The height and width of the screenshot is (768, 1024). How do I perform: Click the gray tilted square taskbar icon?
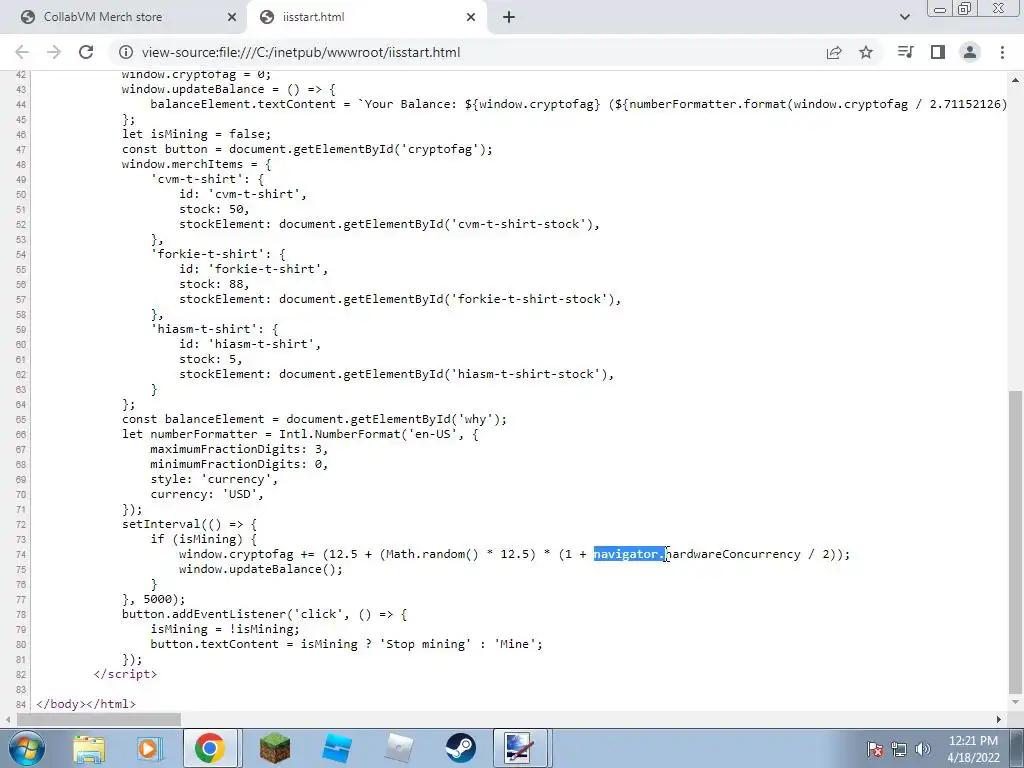coord(398,748)
